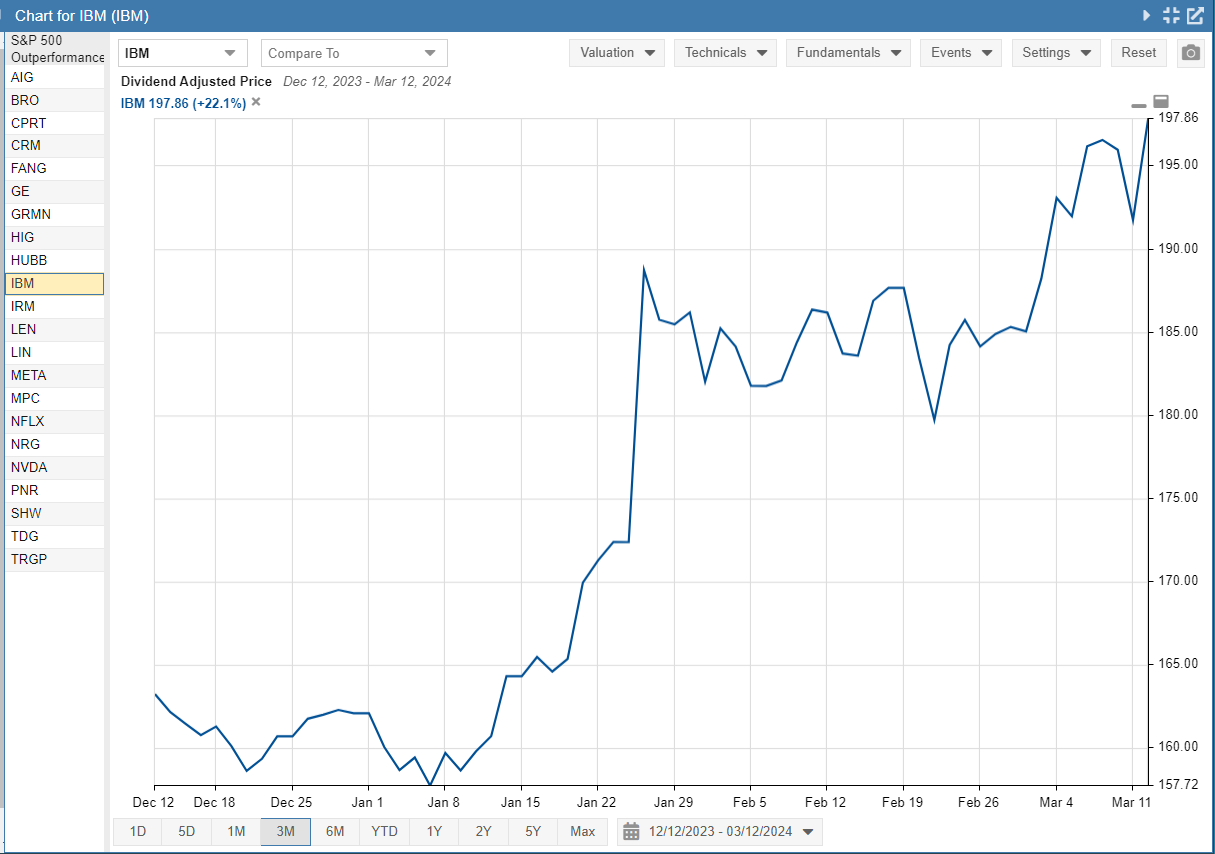
Task: Select PNR in the ticker list
Action: (x=55, y=491)
